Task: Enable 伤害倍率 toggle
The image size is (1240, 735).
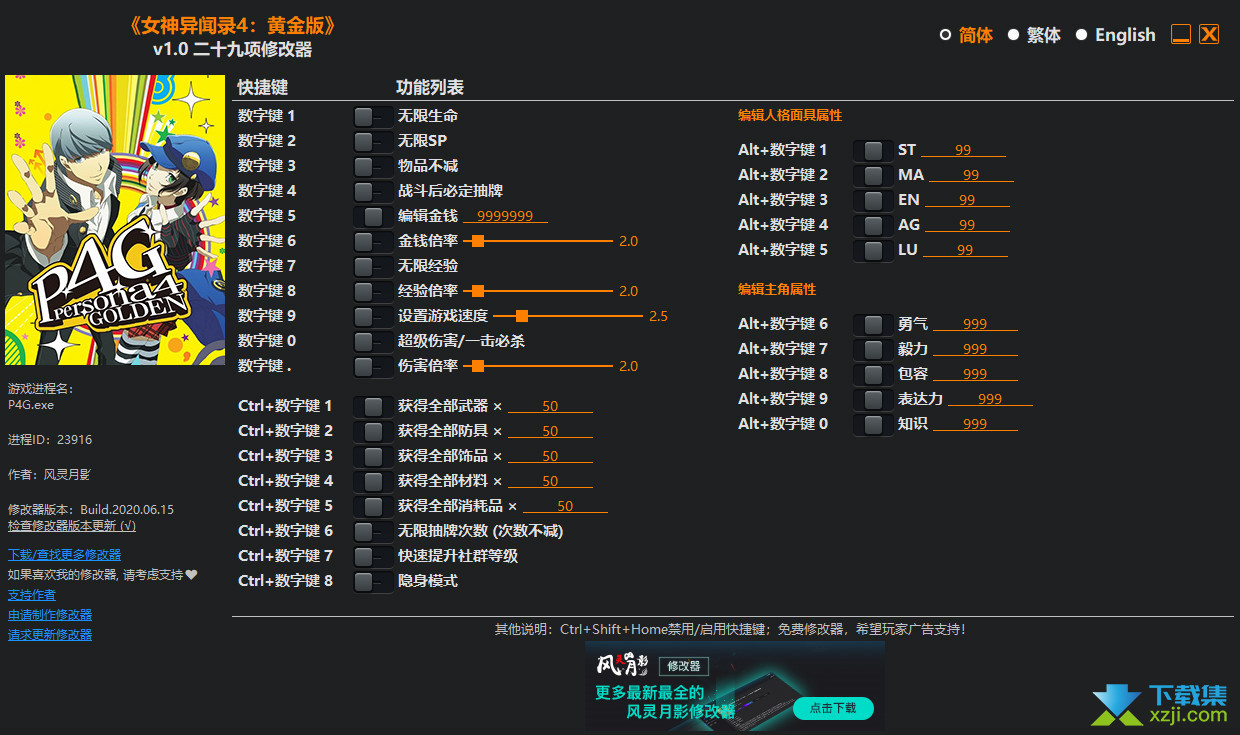Action: (373, 366)
